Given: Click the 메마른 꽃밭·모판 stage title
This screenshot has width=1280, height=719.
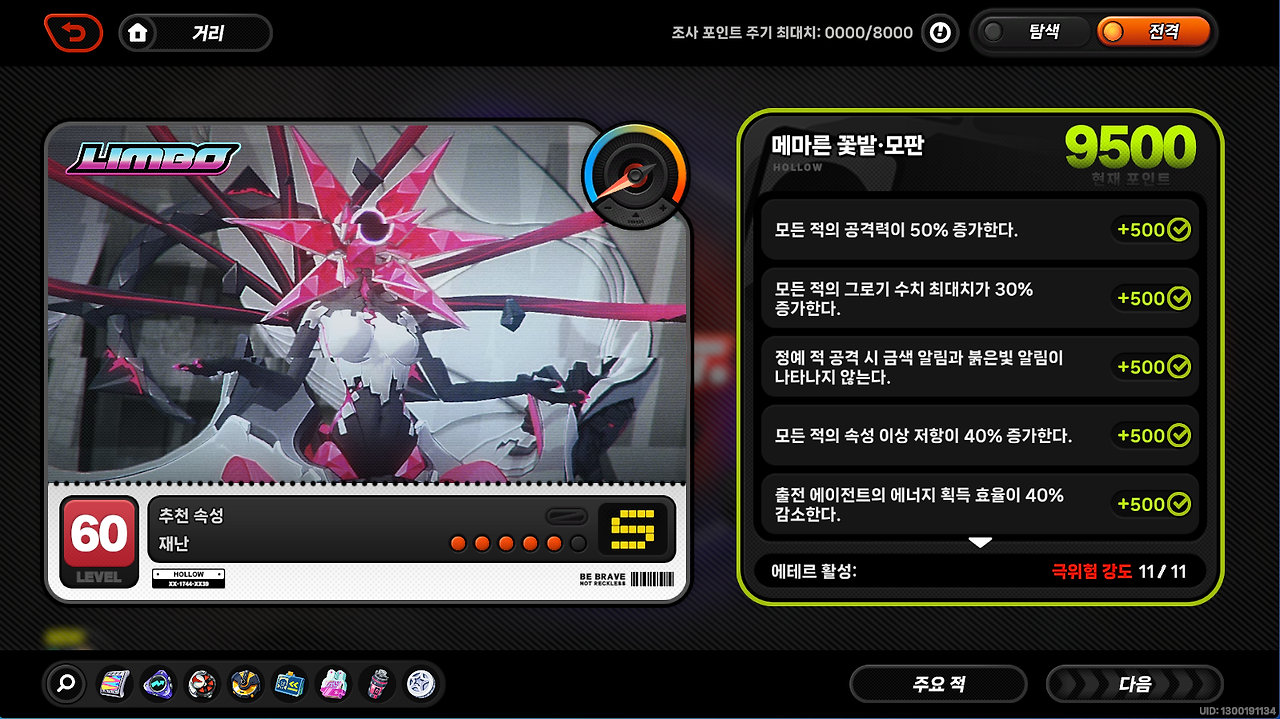Looking at the screenshot, I should pos(847,145).
